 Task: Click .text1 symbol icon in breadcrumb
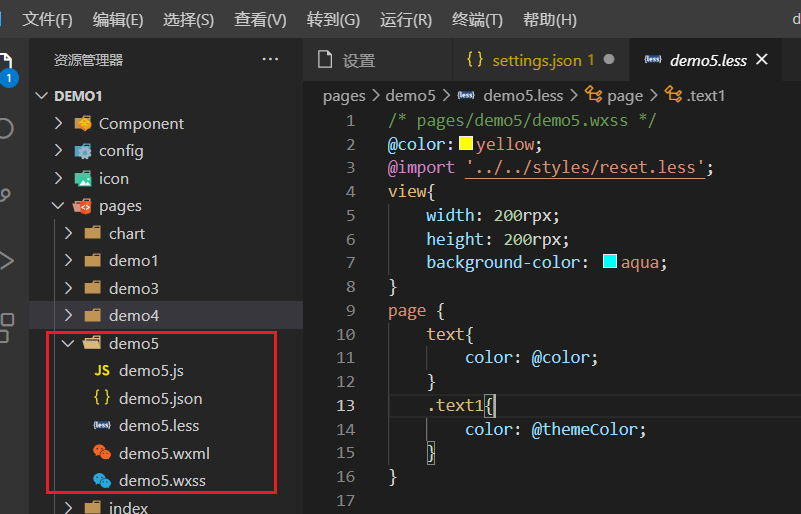(673, 94)
